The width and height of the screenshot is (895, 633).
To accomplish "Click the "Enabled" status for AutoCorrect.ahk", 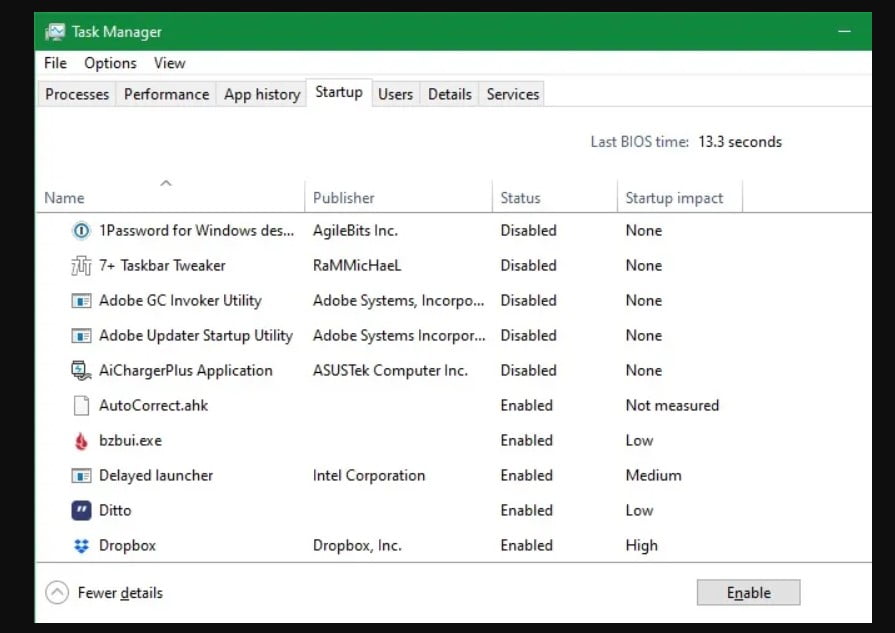I will click(x=526, y=406).
